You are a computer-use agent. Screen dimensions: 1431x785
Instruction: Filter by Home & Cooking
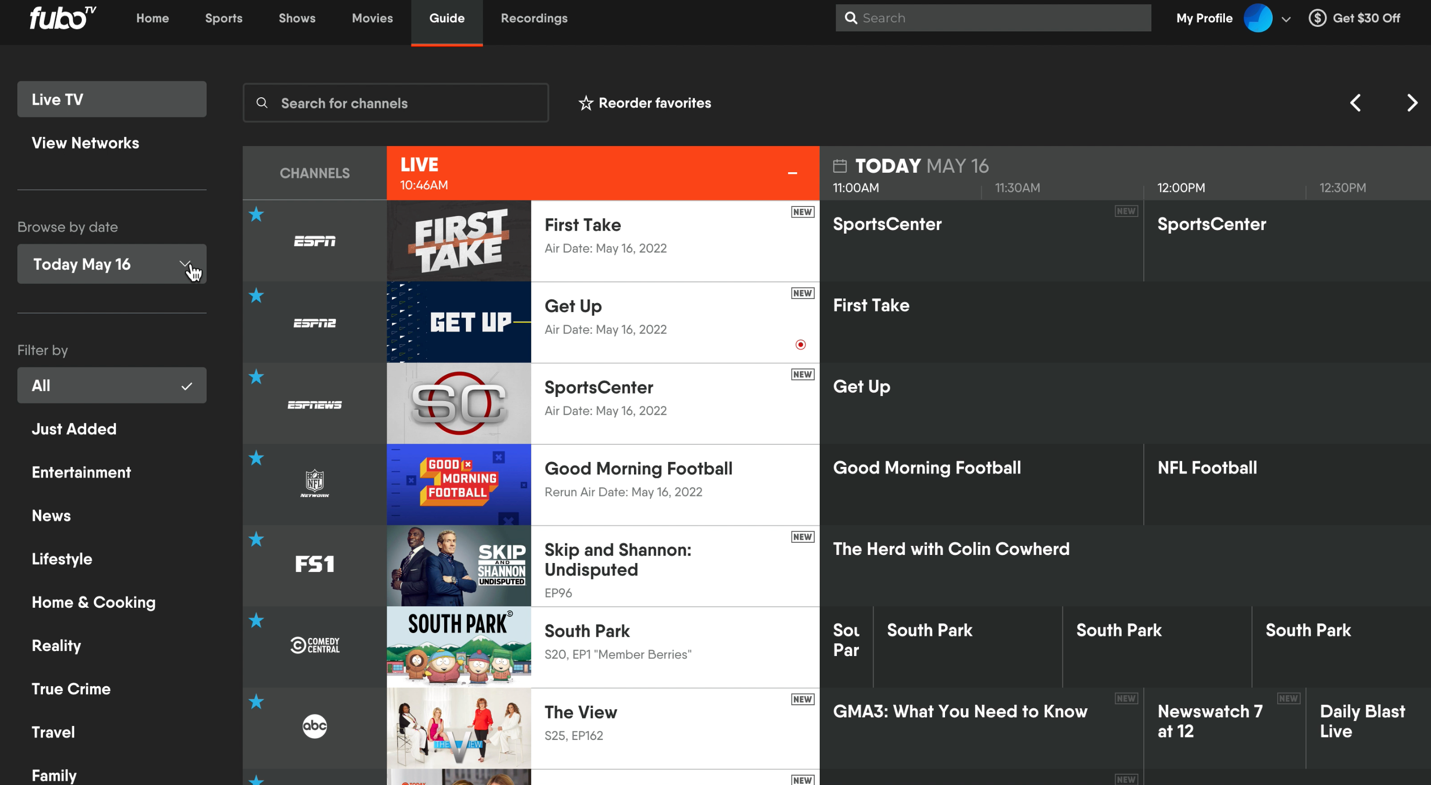pos(93,602)
